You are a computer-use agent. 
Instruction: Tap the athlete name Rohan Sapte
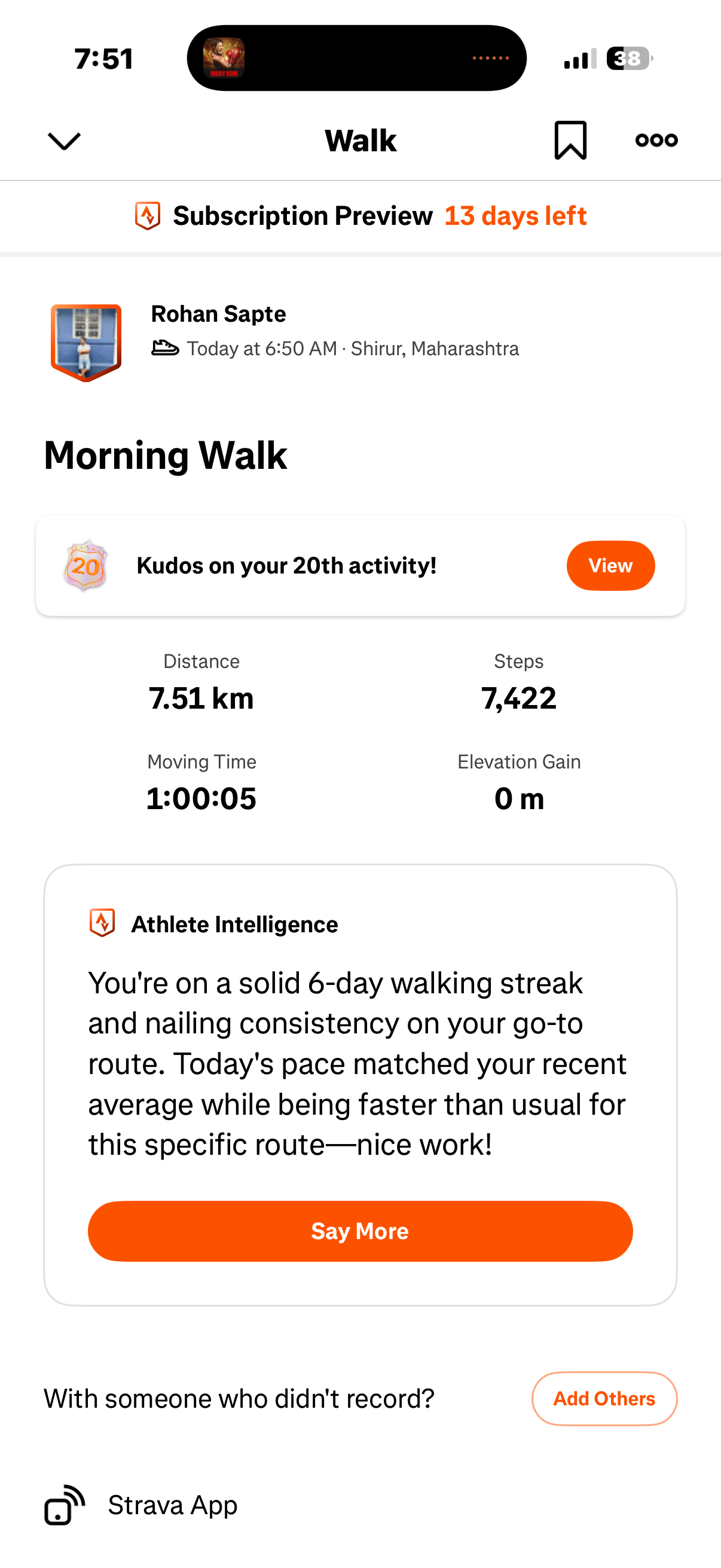[x=218, y=314]
